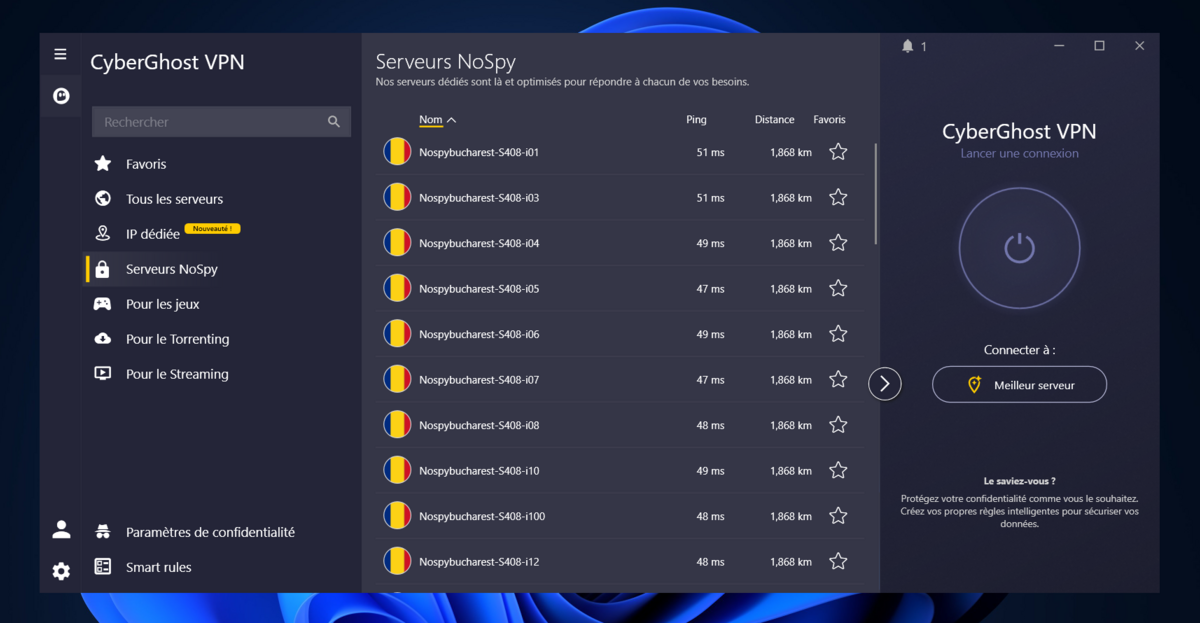1200x623 pixels.
Task: Favorite server Nospybucharest-S408-i07
Action: tap(838, 380)
